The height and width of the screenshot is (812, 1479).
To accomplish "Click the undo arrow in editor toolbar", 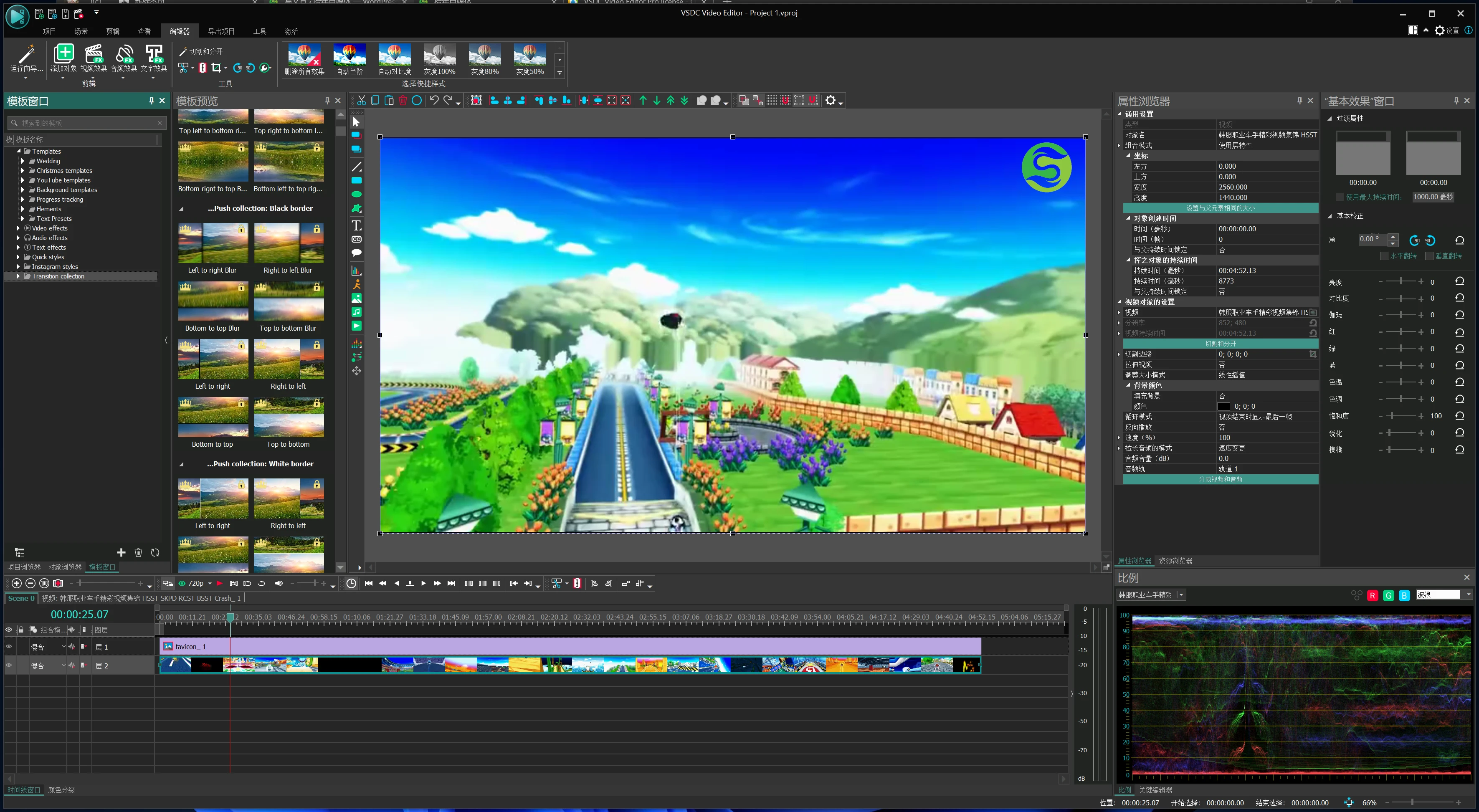I will (x=434, y=101).
